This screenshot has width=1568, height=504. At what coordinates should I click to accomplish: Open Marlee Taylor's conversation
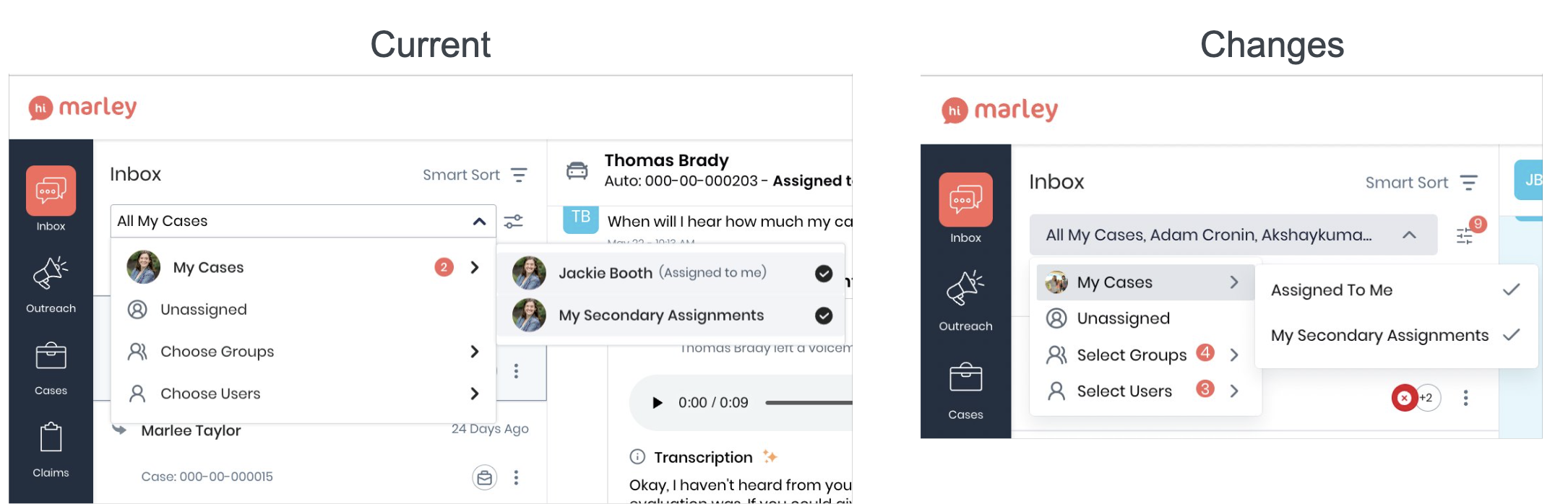[x=191, y=430]
